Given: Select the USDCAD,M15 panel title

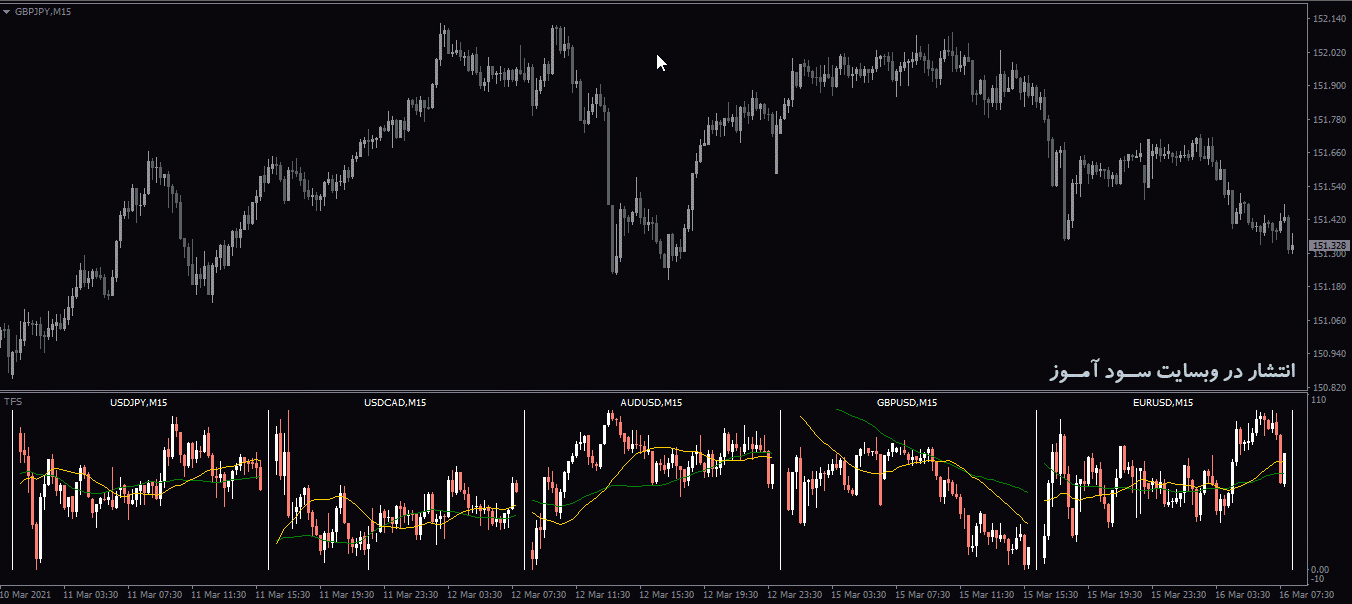Looking at the screenshot, I should click(394, 402).
